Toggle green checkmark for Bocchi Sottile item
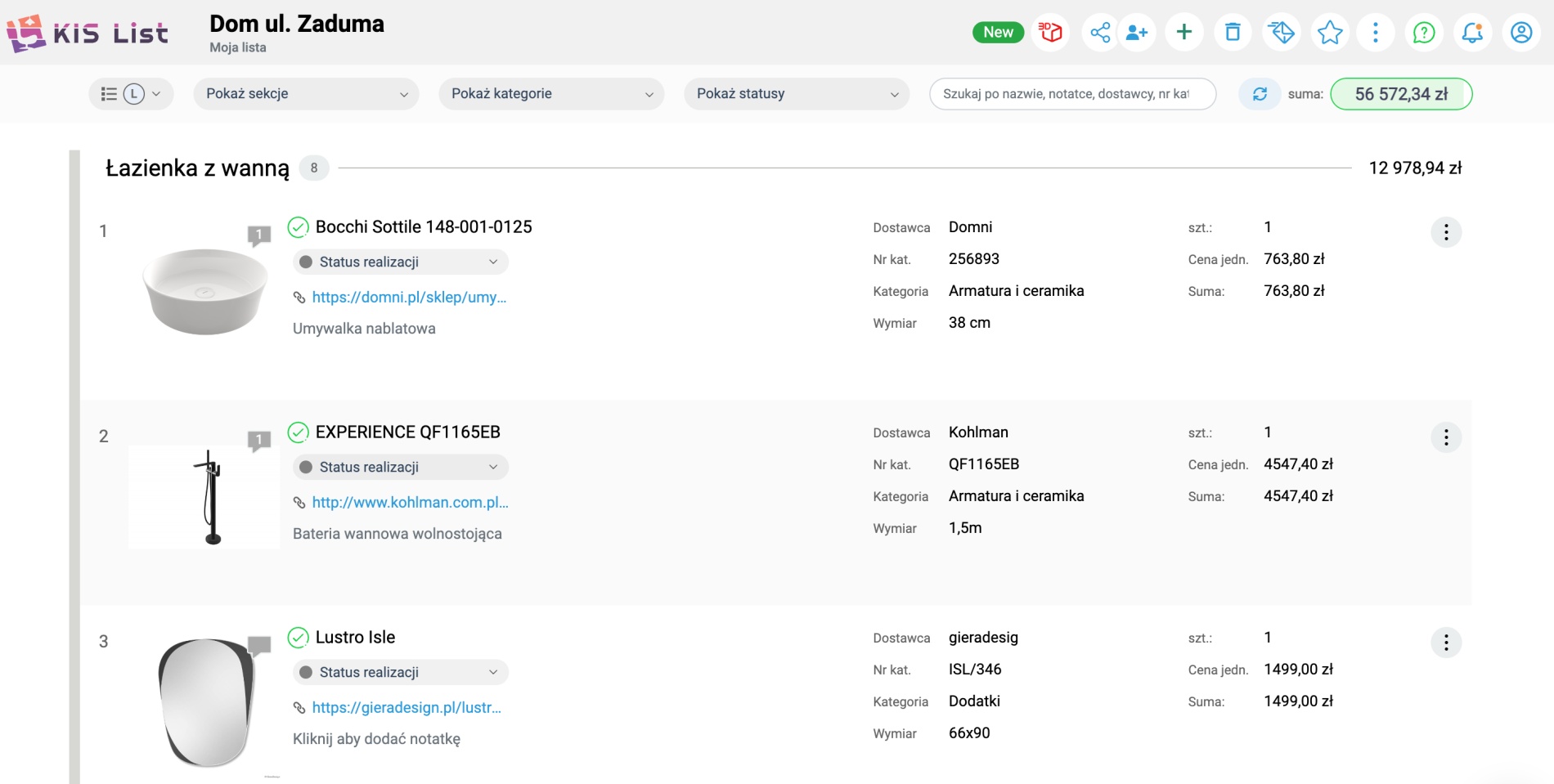The width and height of the screenshot is (1554, 784). pos(299,227)
